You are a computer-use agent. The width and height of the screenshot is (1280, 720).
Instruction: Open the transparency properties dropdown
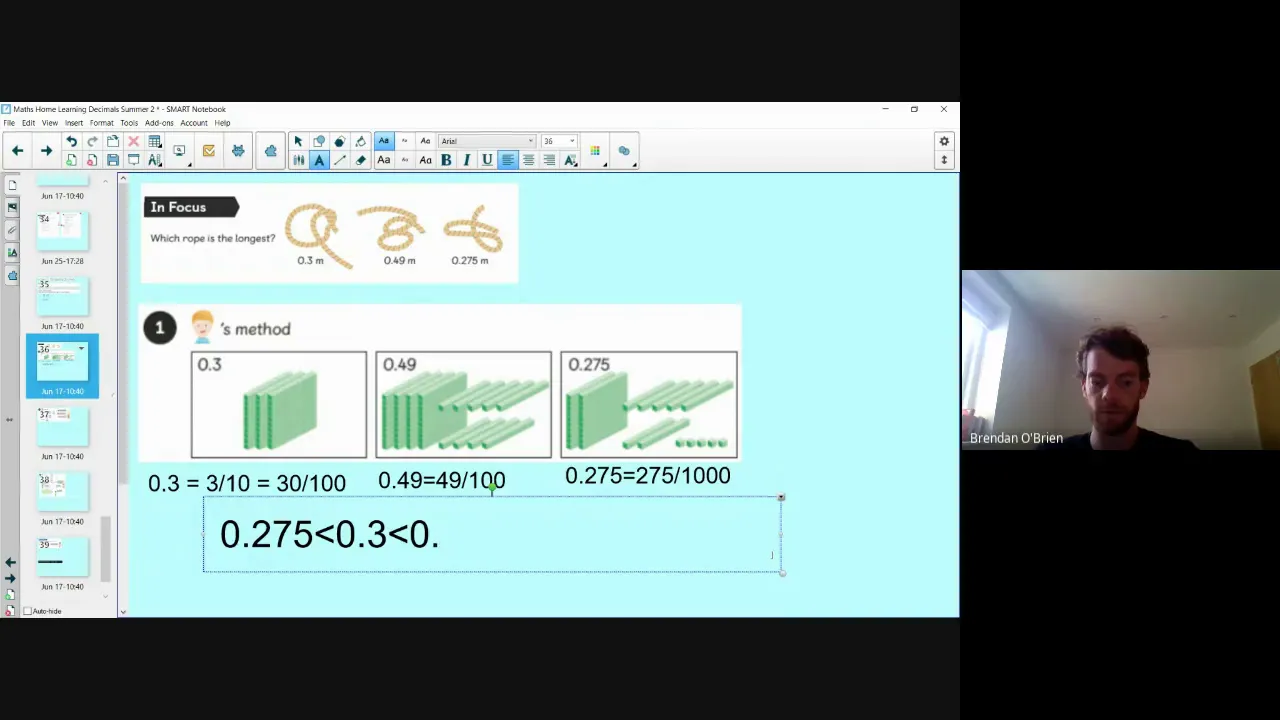(x=624, y=151)
